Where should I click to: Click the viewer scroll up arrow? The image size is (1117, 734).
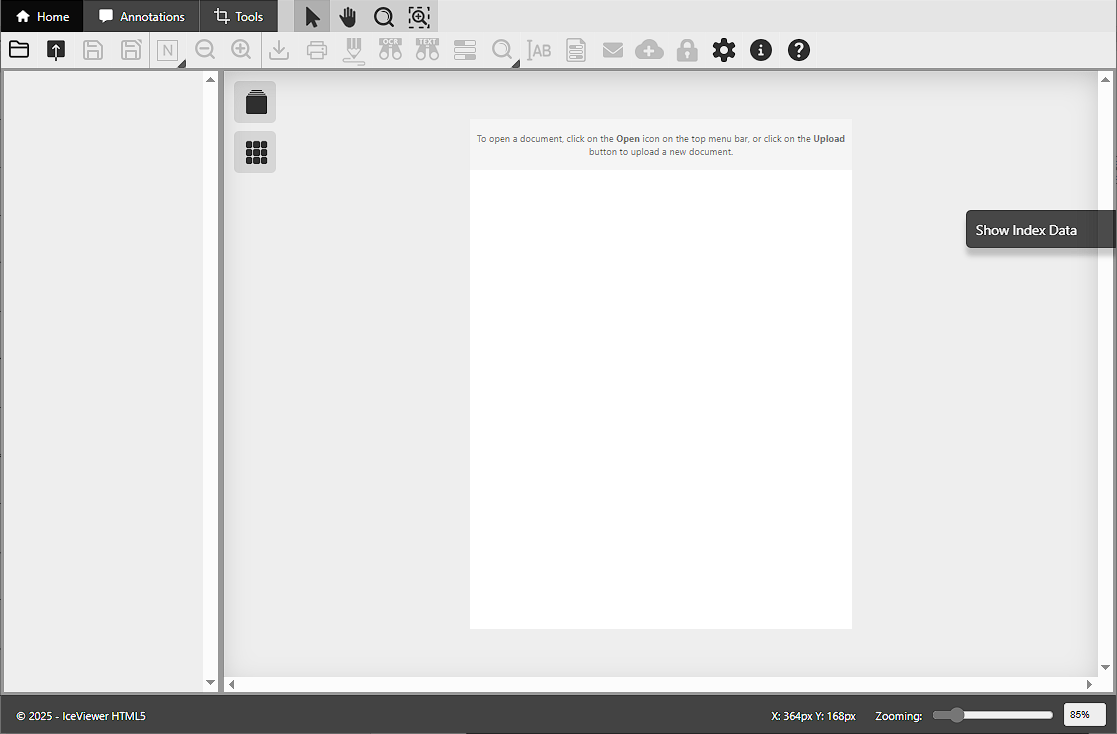1105,79
